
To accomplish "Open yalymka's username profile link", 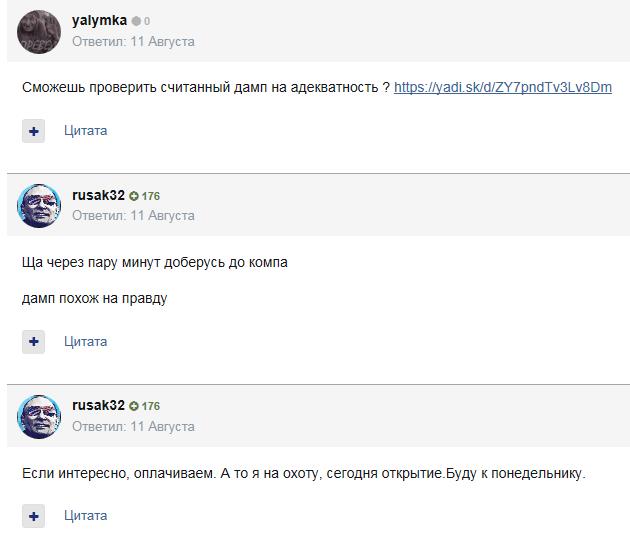I will [99, 20].
